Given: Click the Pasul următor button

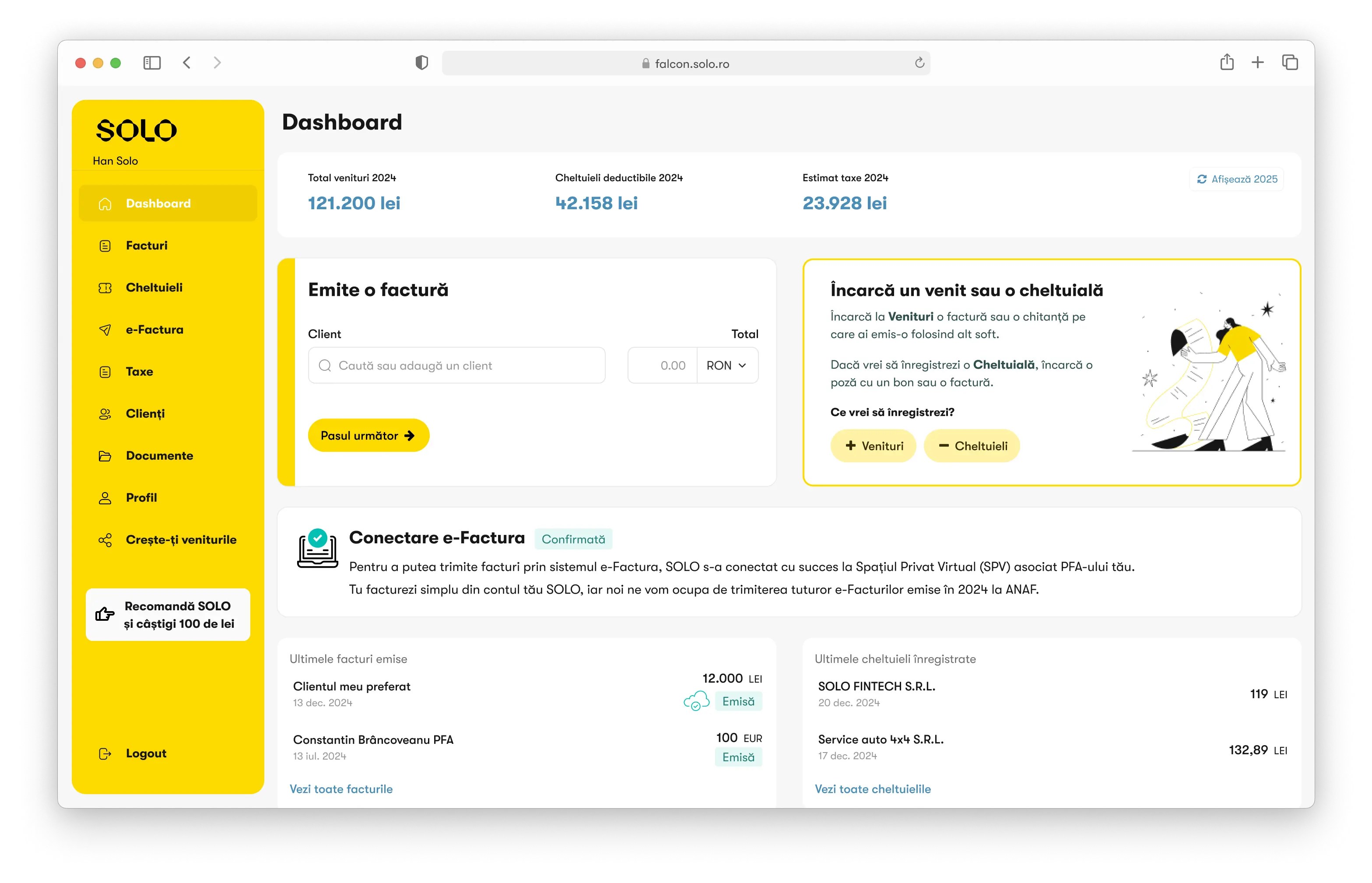Looking at the screenshot, I should [x=368, y=436].
